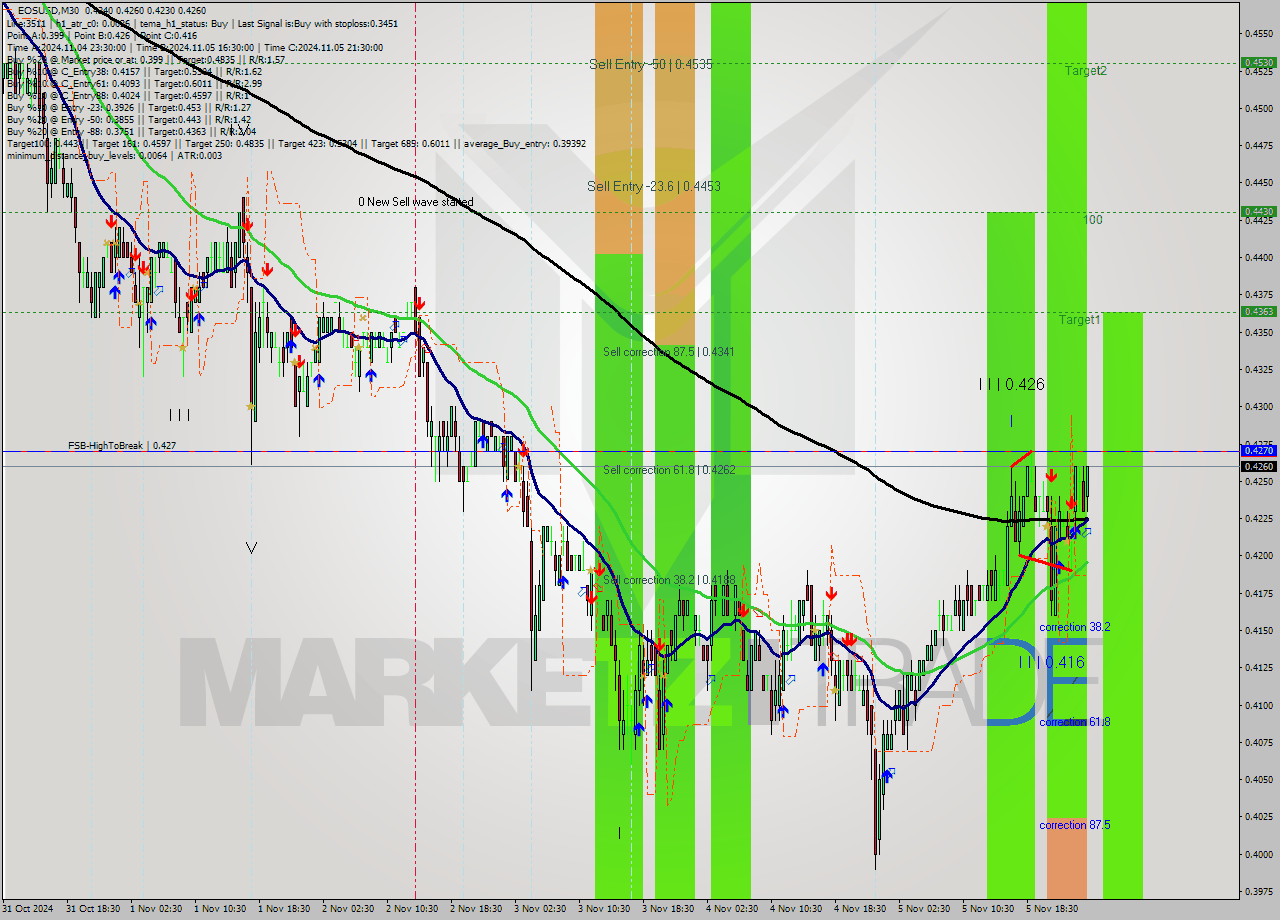
Task: Select the 'Sell correction 87.5 | 0.4341' label
Action: click(669, 352)
